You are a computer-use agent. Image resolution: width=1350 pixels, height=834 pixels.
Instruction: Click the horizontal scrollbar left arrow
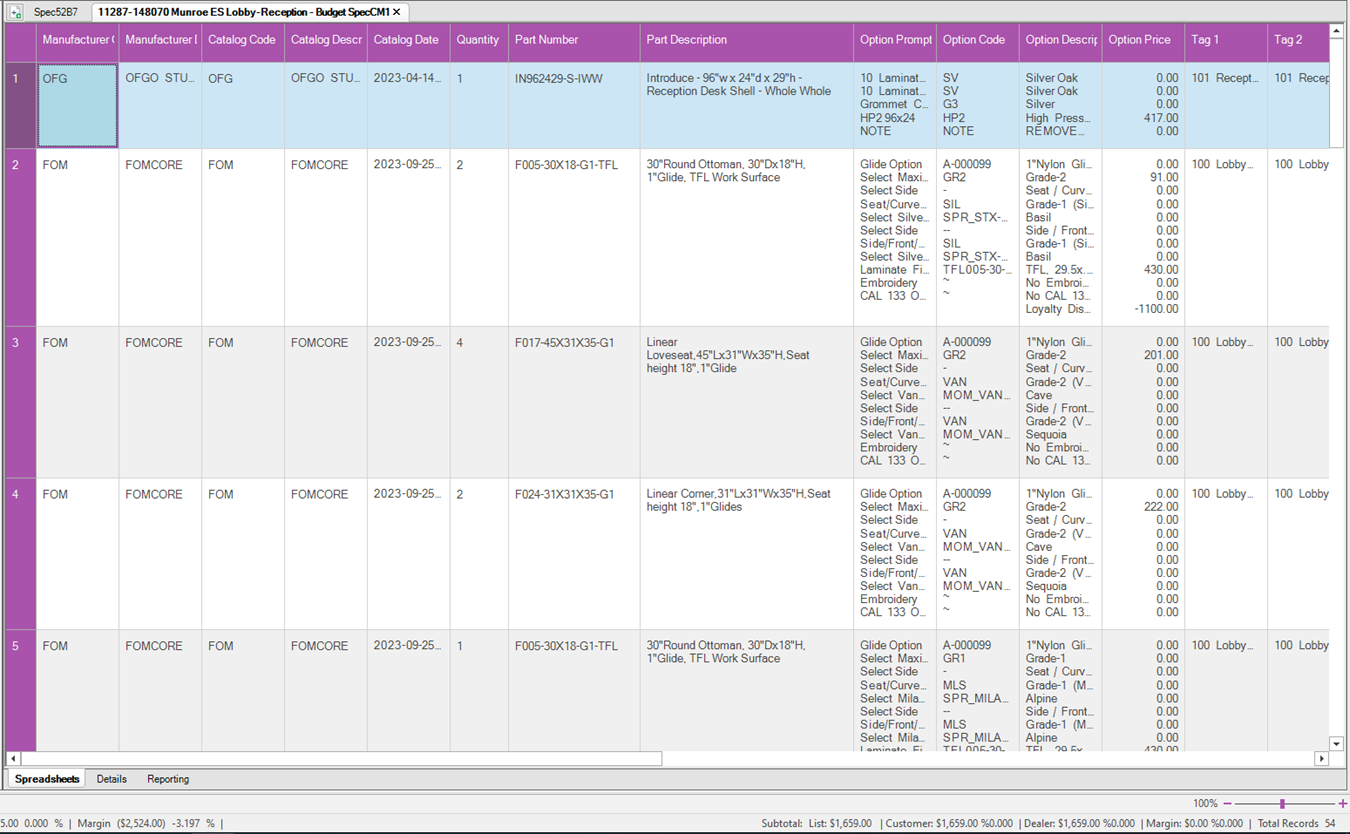coord(13,759)
